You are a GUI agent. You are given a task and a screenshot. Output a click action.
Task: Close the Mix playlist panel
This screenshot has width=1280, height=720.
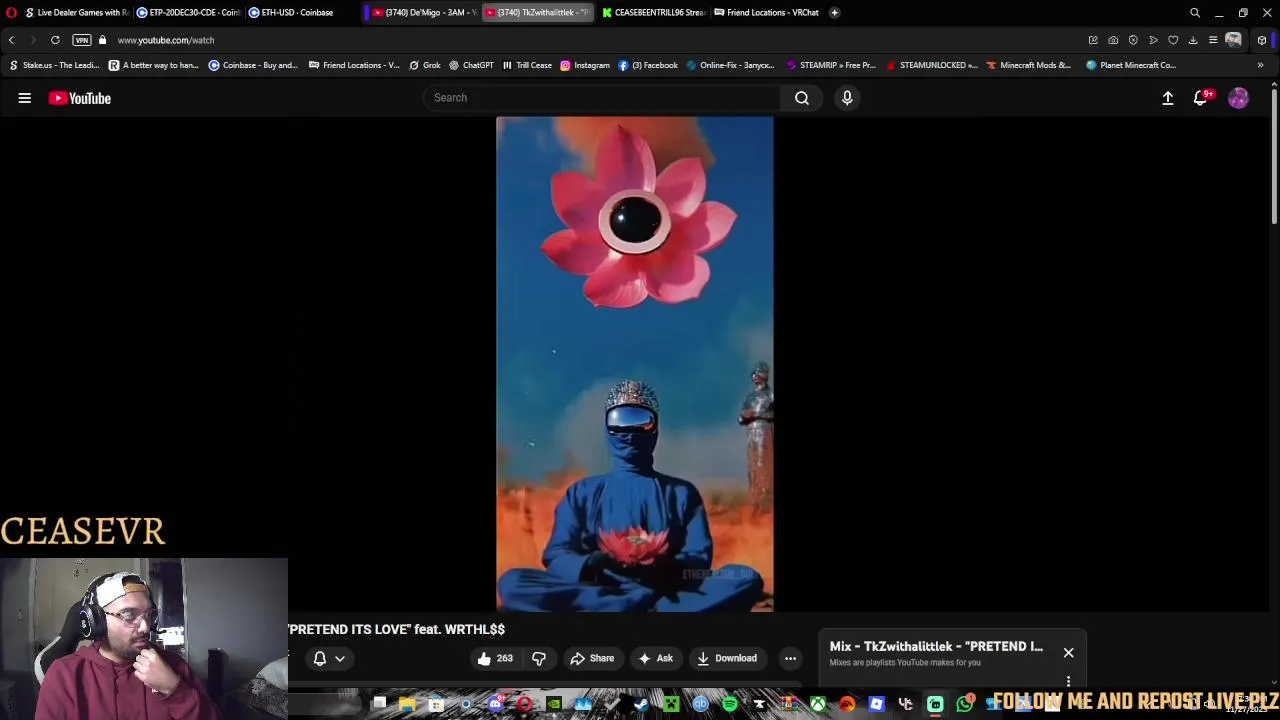1068,653
